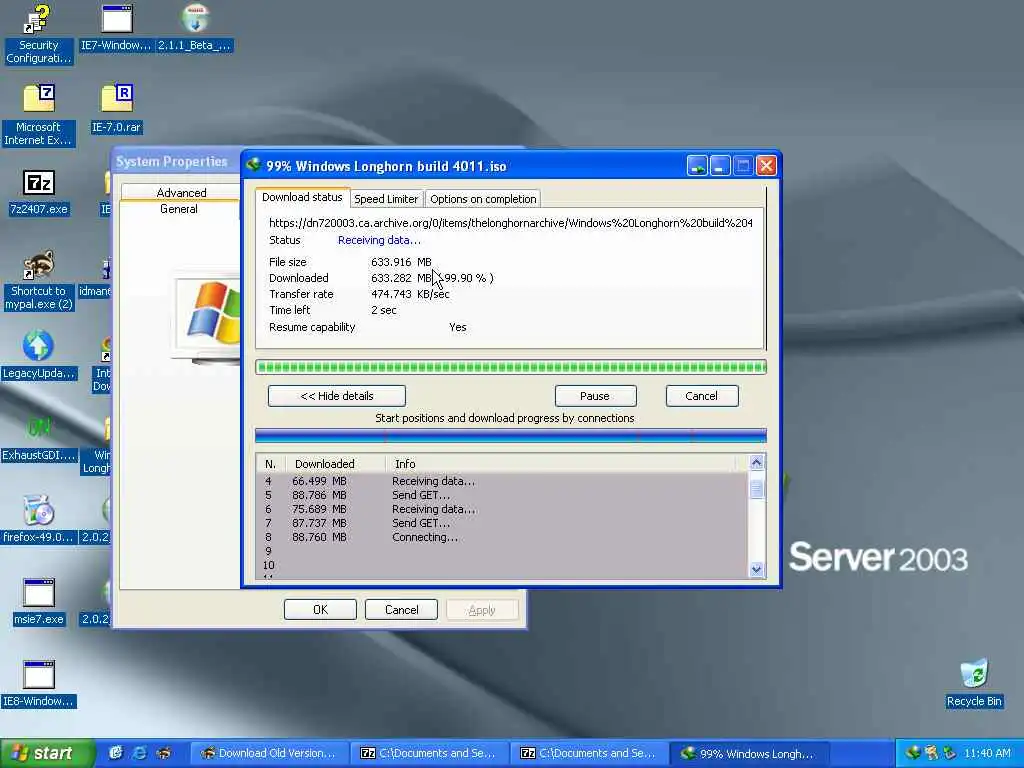Click the tray icon next to the clock
Screen dimensions: 1024x768
949,753
